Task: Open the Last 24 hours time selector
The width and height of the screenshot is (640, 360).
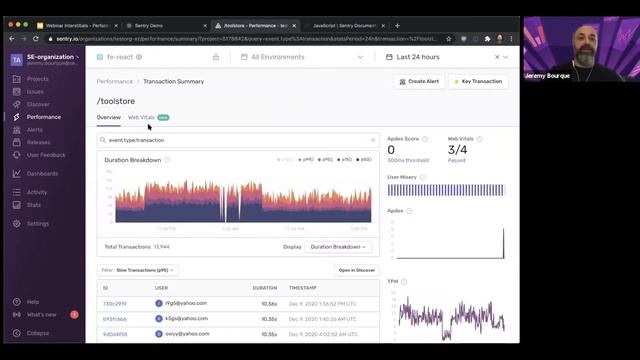Action: [x=447, y=57]
